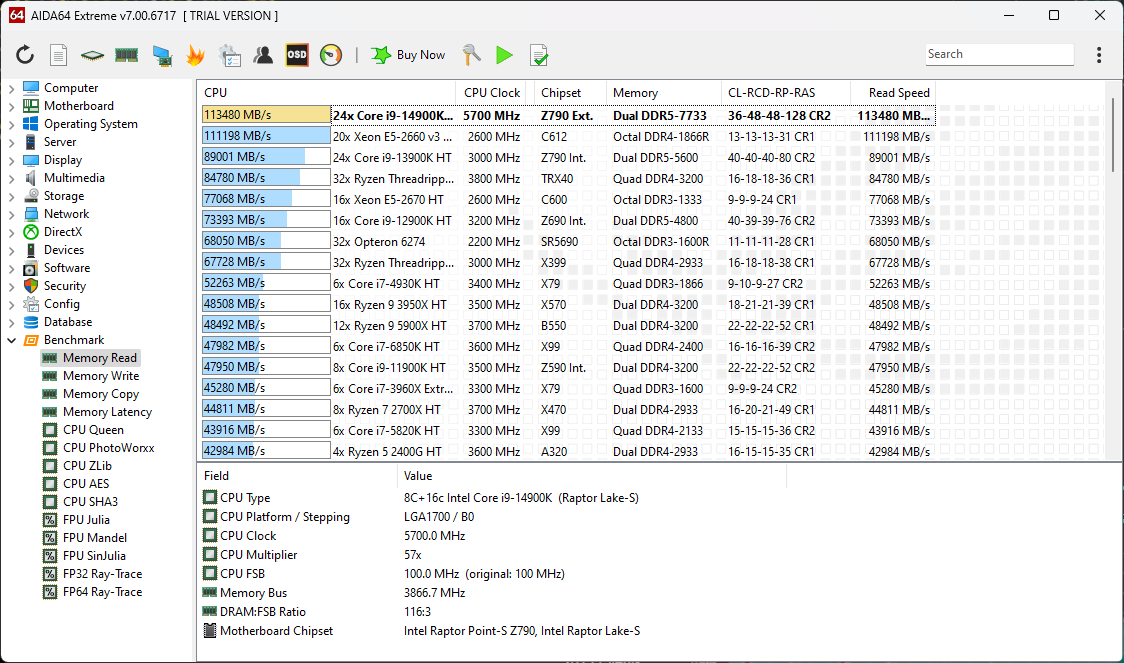
Task: Click the results document with checkmark icon
Action: (x=538, y=55)
